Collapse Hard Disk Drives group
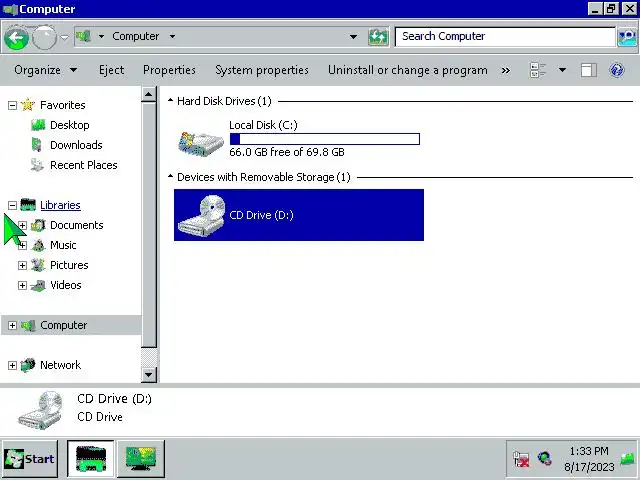Image resolution: width=640 pixels, height=480 pixels. point(171,100)
